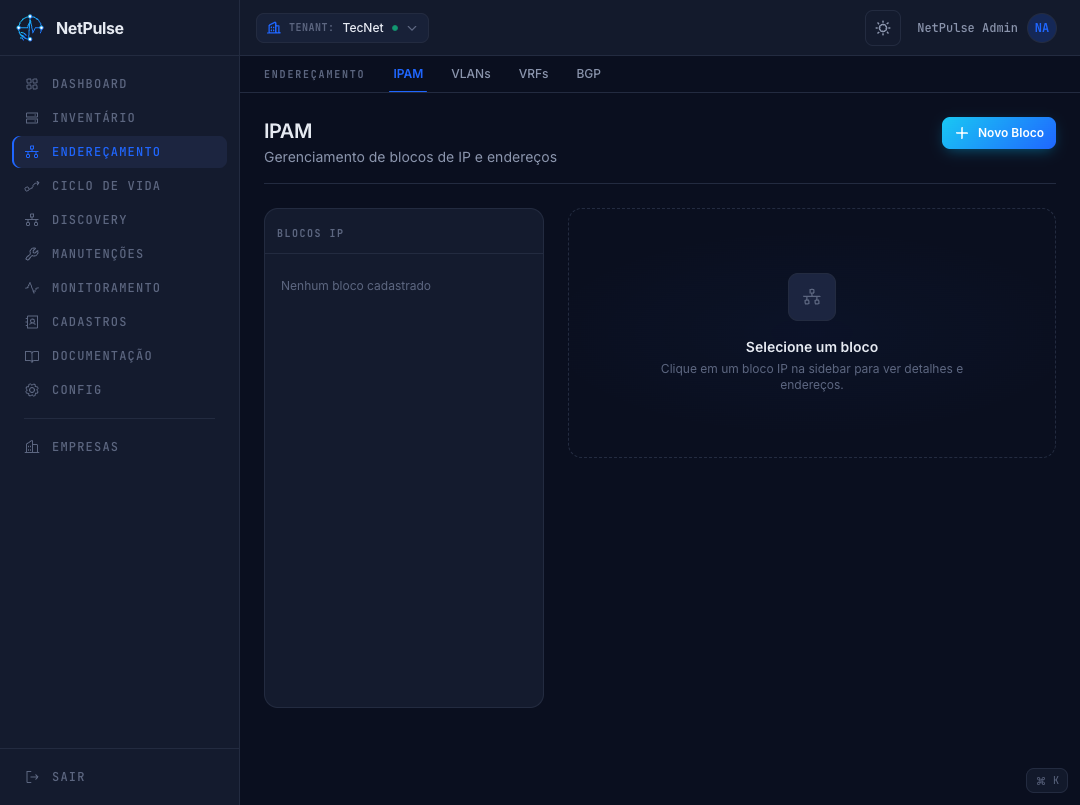Viewport: 1080px width, 805px height.
Task: Open Empresas page
Action: coord(120,447)
